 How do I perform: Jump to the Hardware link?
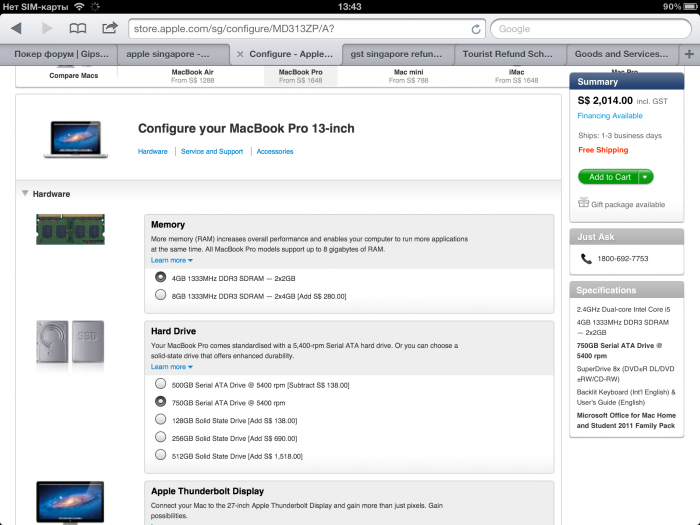coord(153,152)
